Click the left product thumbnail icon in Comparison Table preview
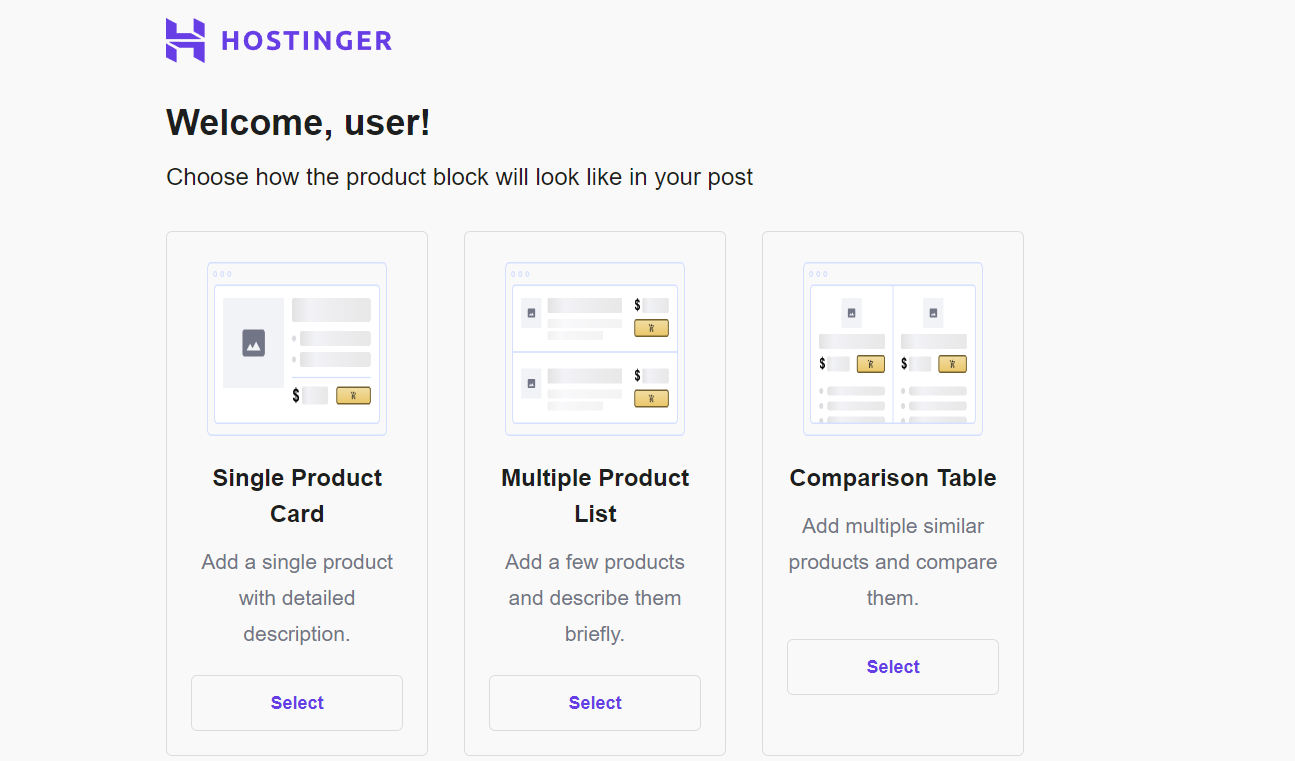 (x=851, y=311)
